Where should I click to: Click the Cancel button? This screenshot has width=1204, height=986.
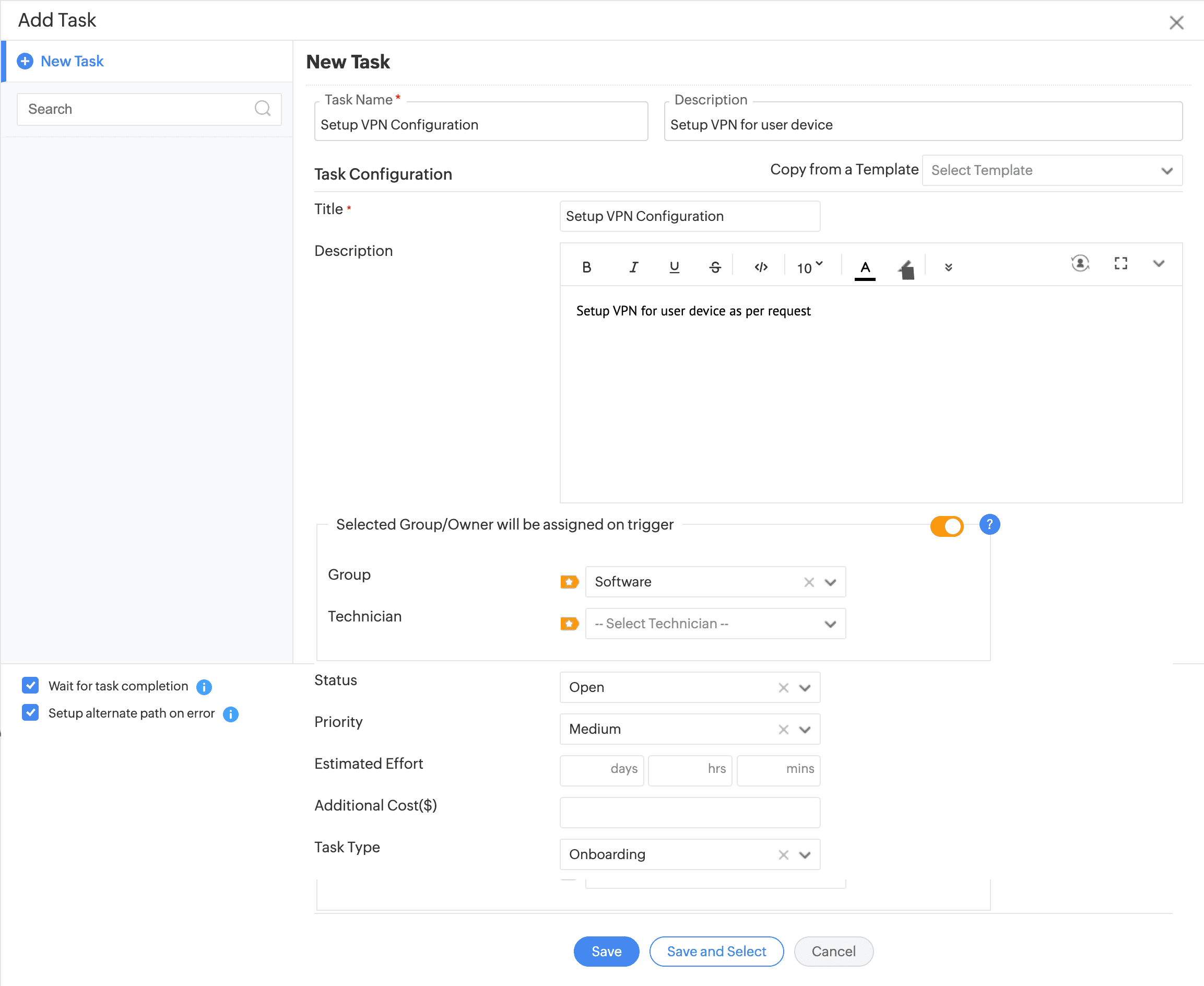pyautogui.click(x=833, y=952)
